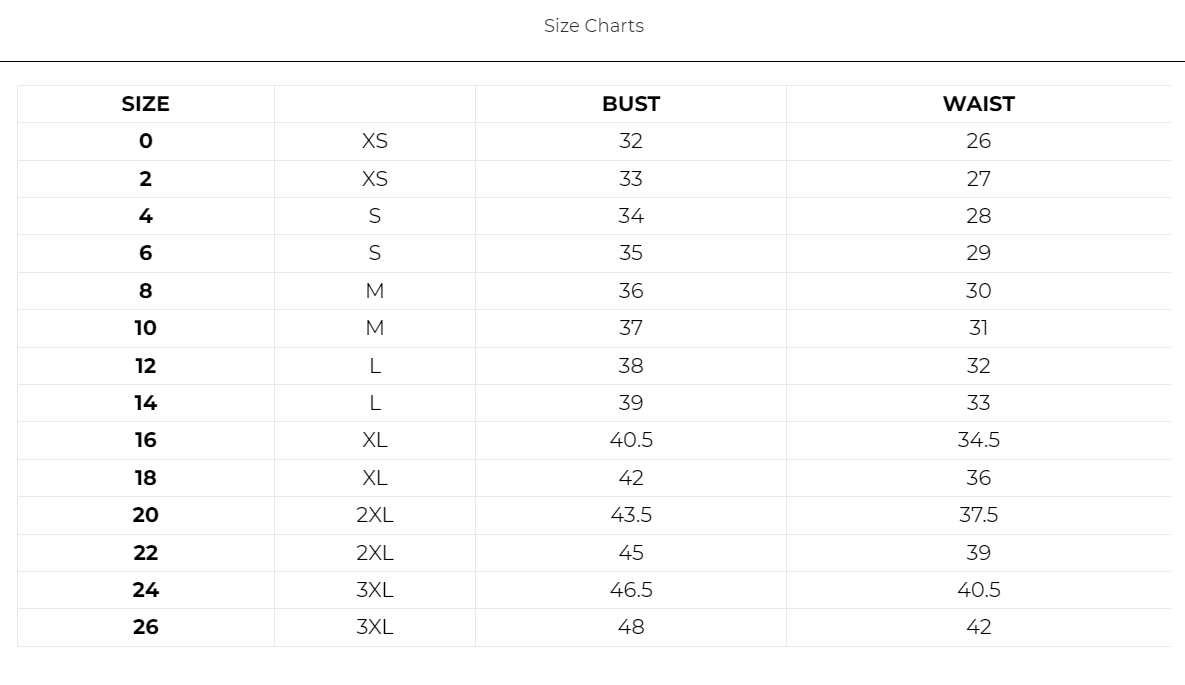This screenshot has width=1185, height=685.
Task: Select the XS cell for size 2
Action: point(375,179)
